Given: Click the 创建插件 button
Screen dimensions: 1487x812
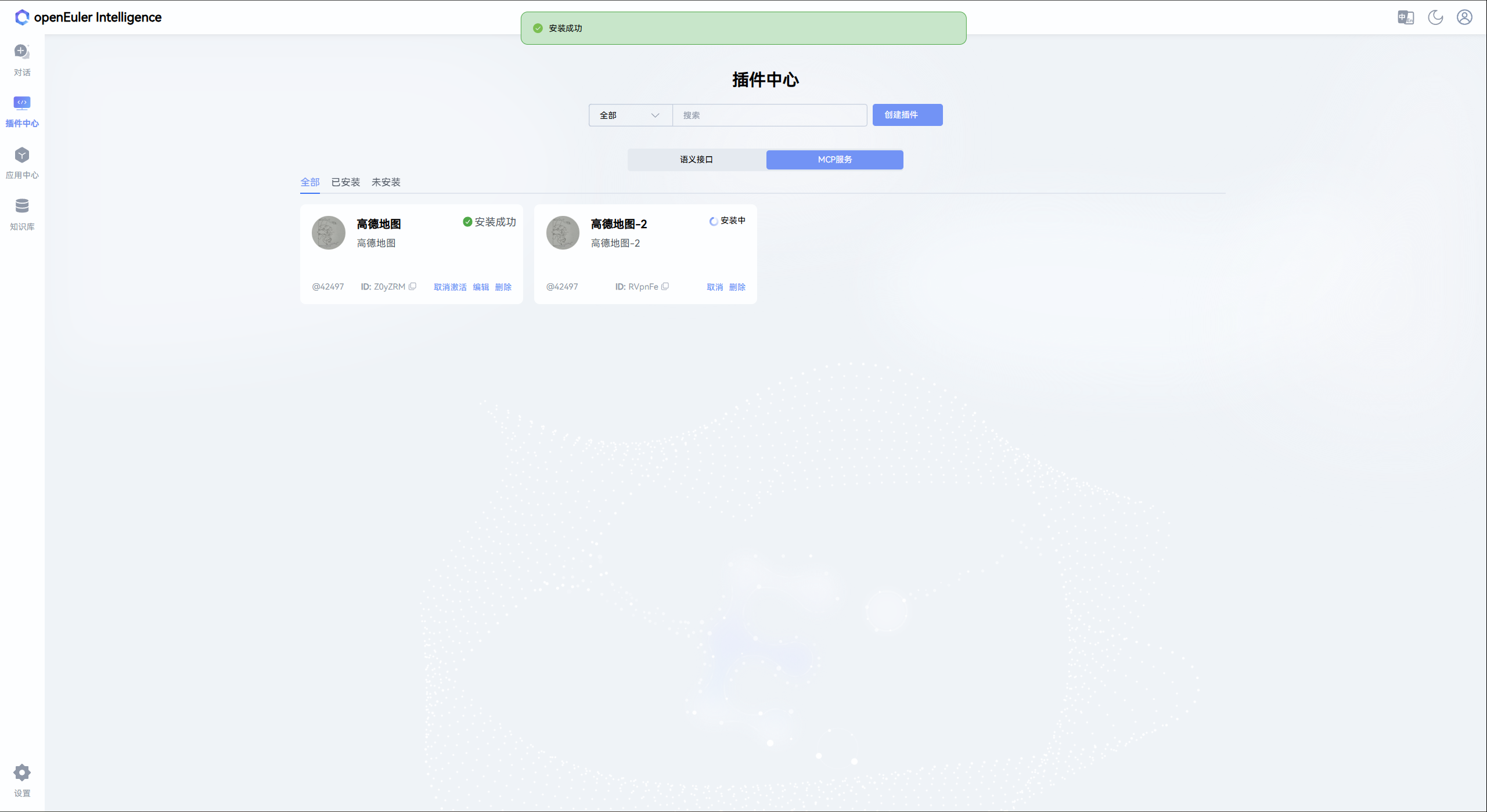Looking at the screenshot, I should [x=907, y=115].
